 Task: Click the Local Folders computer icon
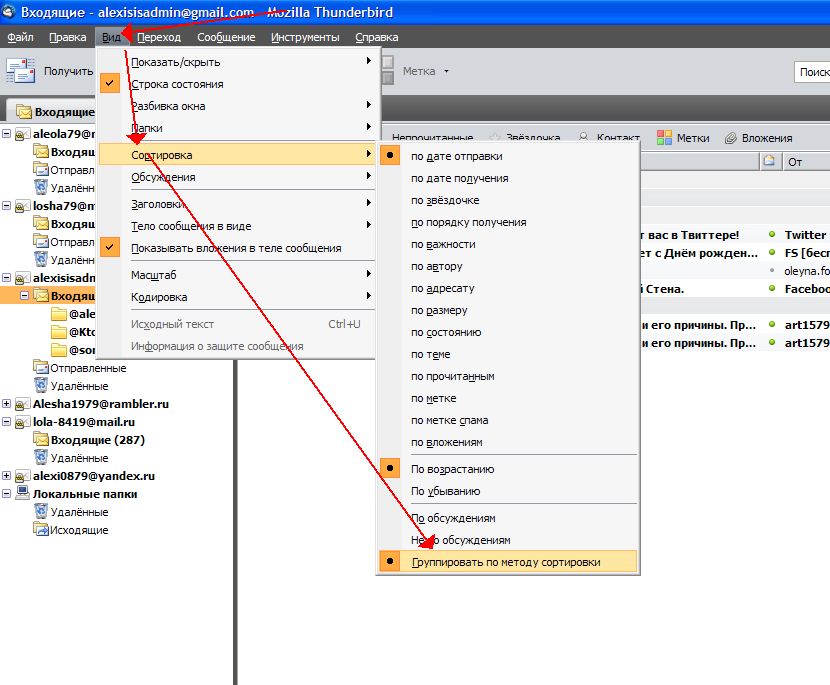(x=23, y=493)
